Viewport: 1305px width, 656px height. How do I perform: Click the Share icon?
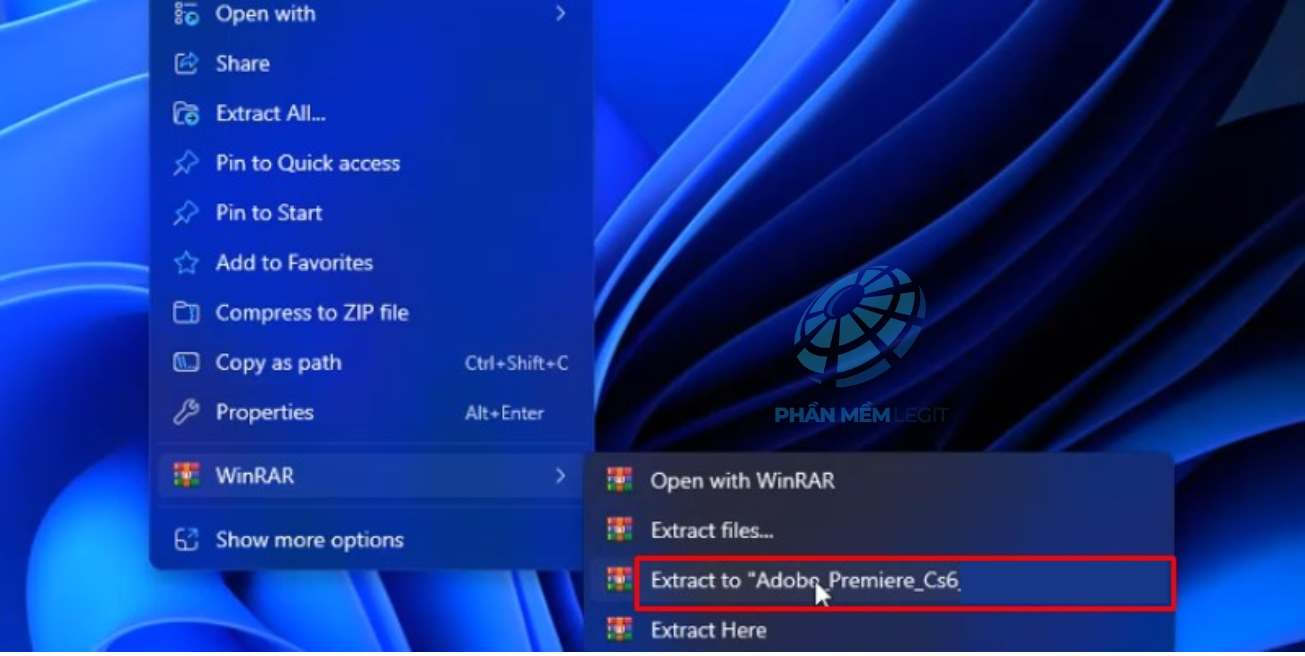[186, 63]
